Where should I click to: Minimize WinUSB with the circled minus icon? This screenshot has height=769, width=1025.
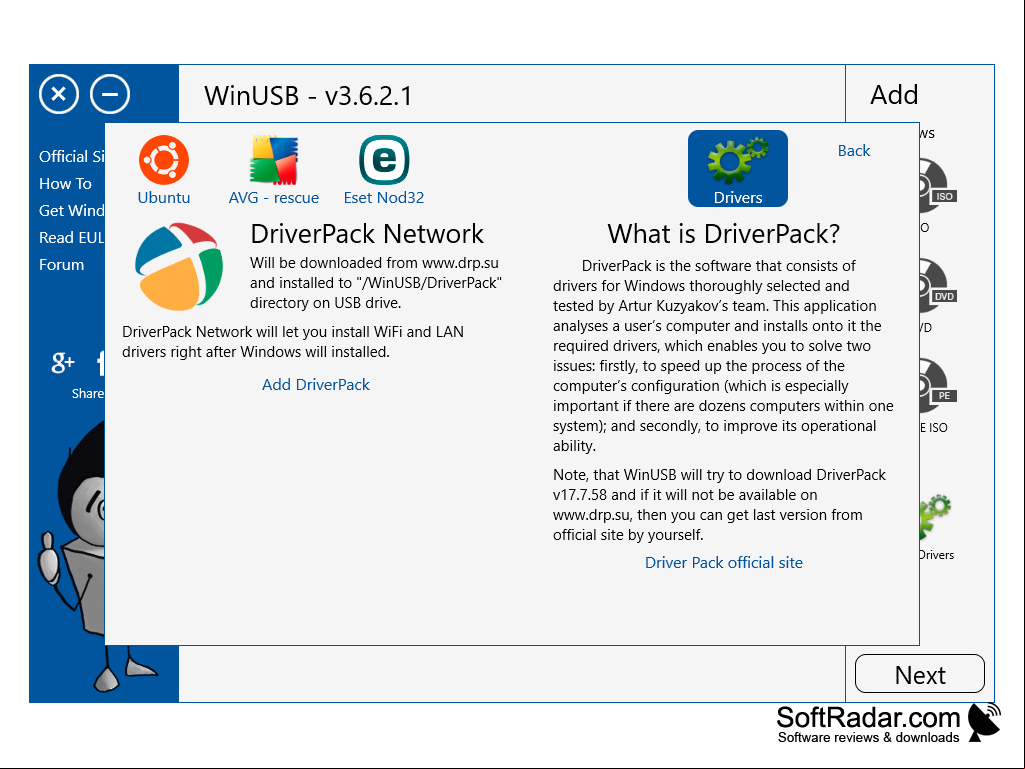point(110,94)
